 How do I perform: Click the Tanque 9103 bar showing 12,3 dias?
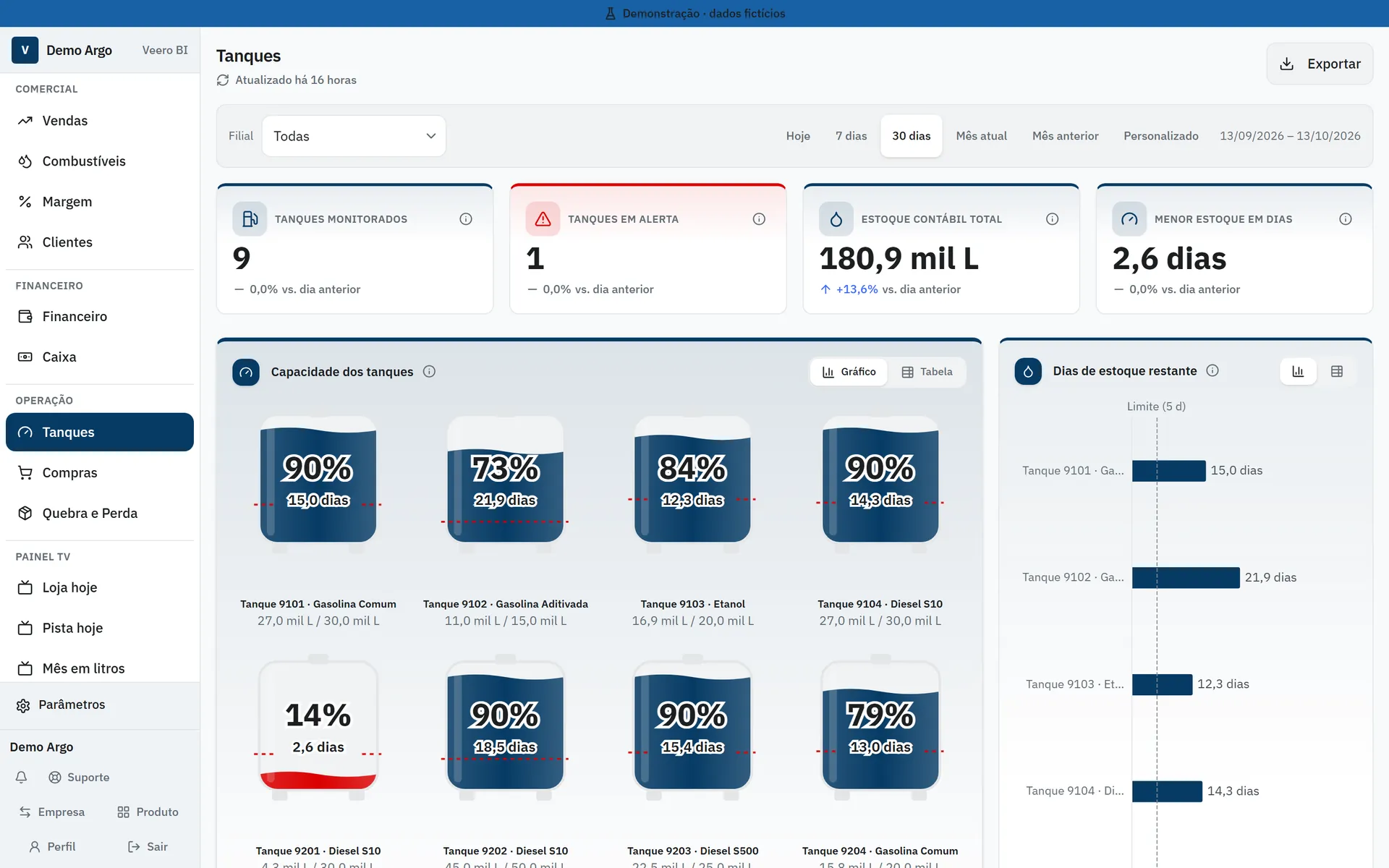tap(1162, 684)
